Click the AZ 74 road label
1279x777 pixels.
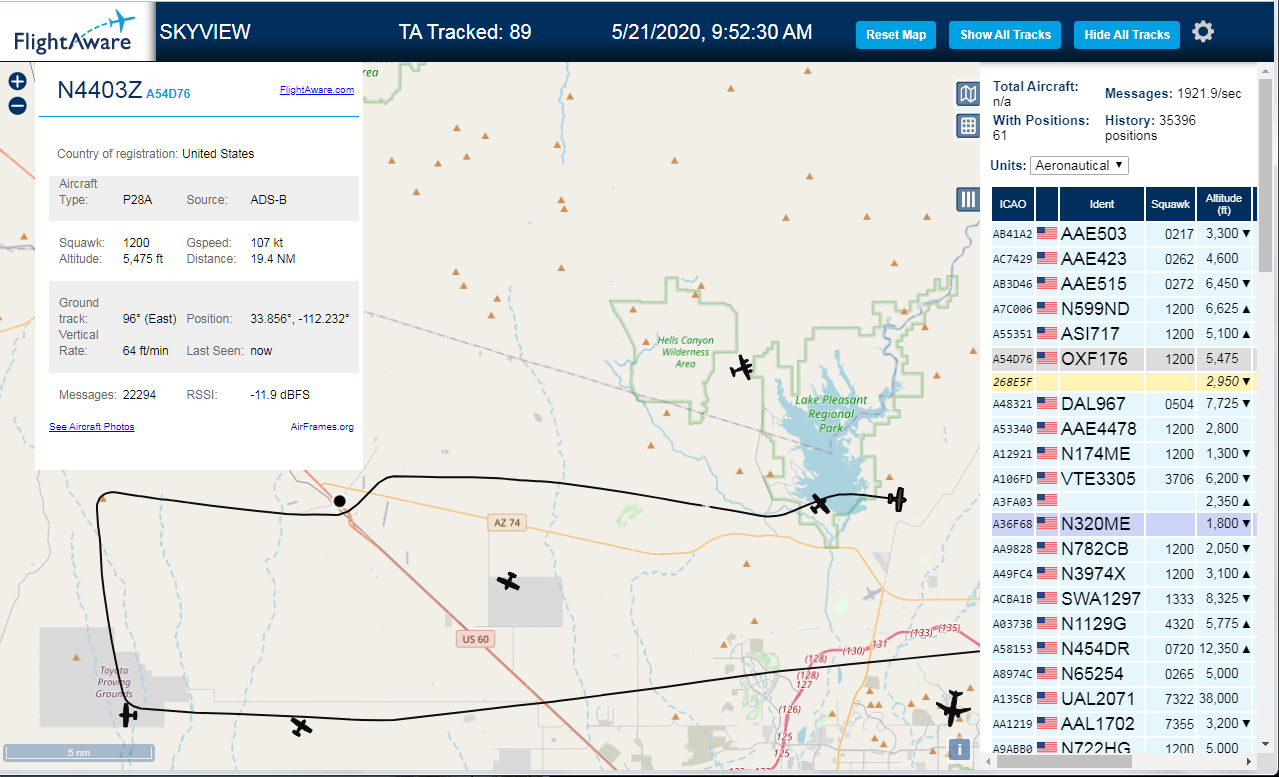[x=508, y=522]
